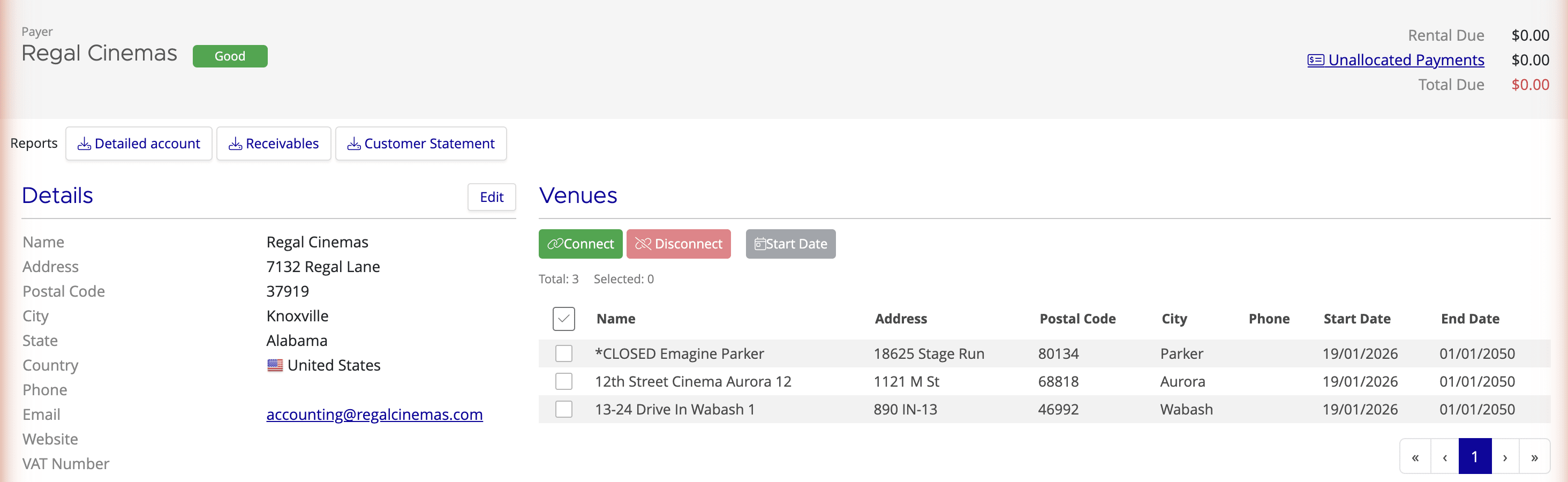Toggle the select-all venues checkbox
1568x482 pixels.
564,318
